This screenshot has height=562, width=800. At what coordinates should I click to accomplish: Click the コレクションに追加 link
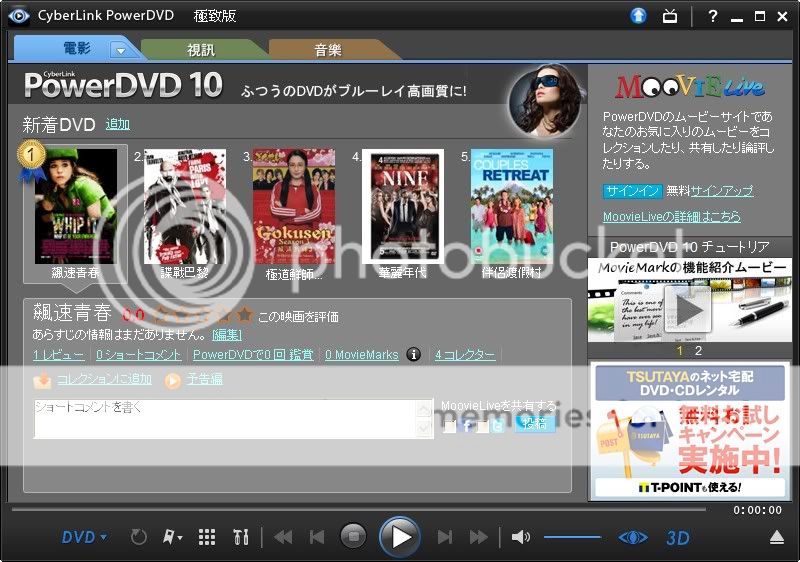[x=104, y=379]
